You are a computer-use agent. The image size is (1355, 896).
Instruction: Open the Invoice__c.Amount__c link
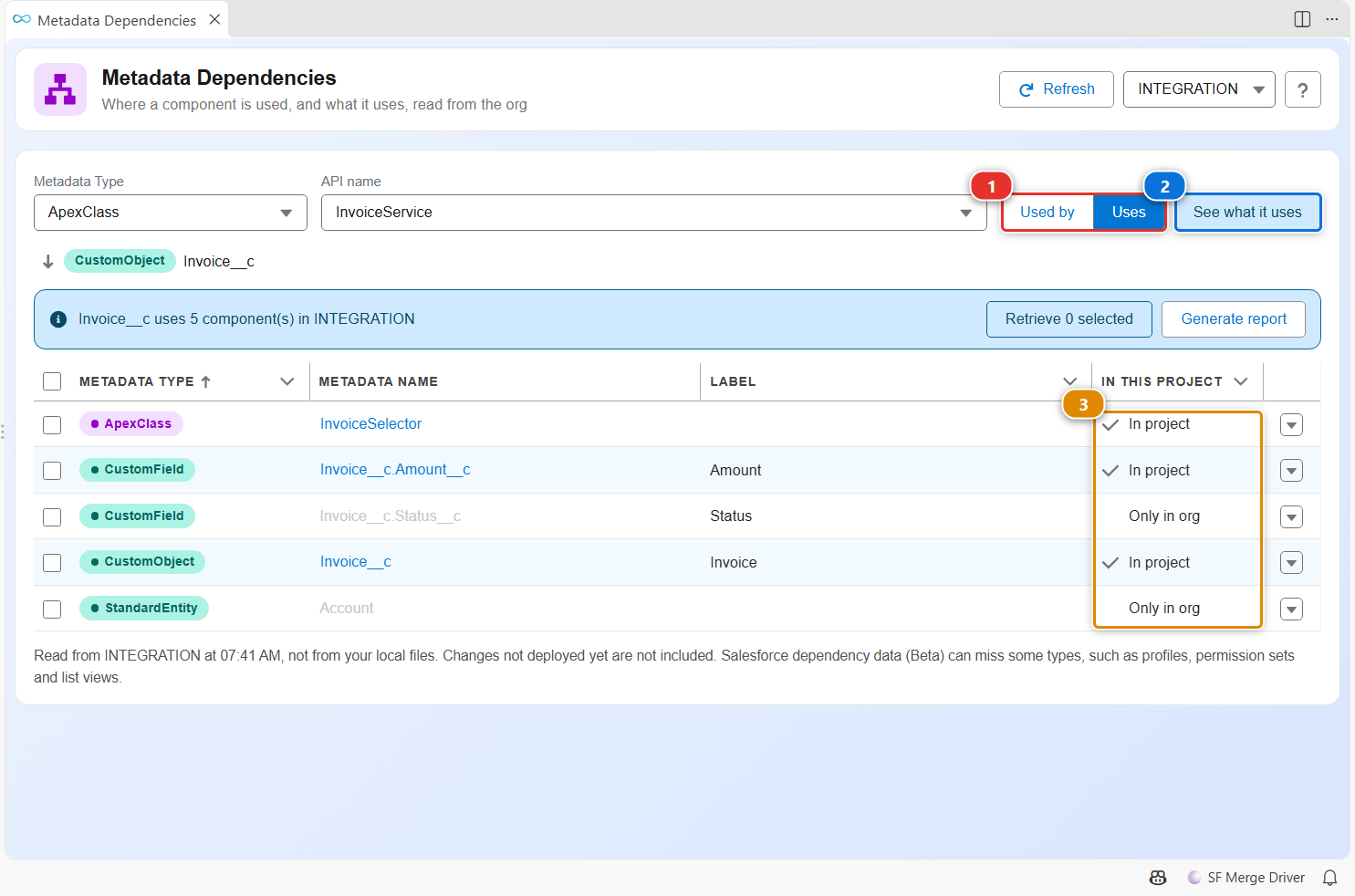tap(395, 470)
